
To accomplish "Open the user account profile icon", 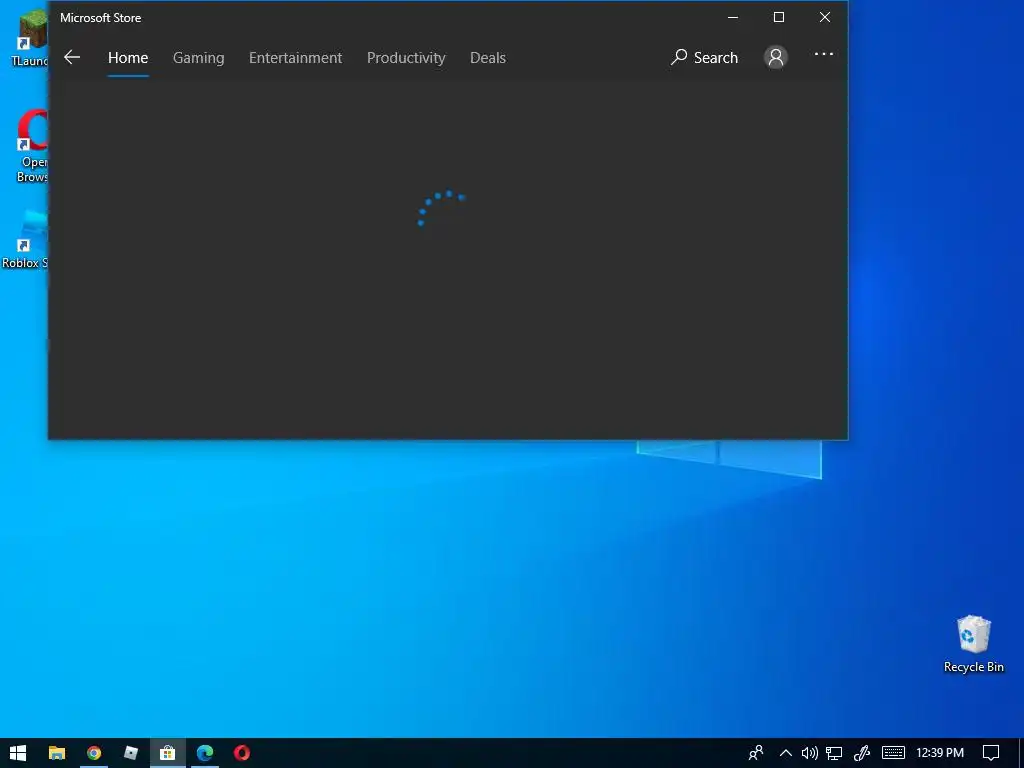I will pyautogui.click(x=776, y=57).
